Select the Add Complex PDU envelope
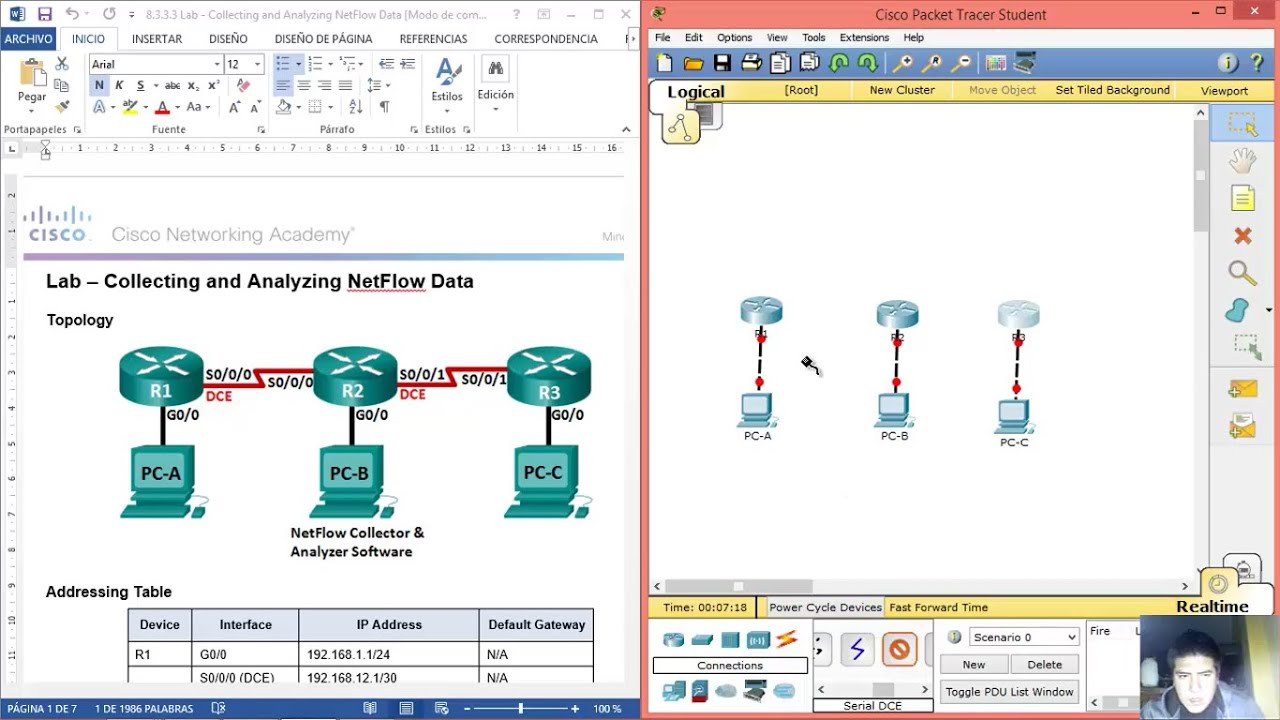This screenshot has height=720, width=1280. point(1242,428)
